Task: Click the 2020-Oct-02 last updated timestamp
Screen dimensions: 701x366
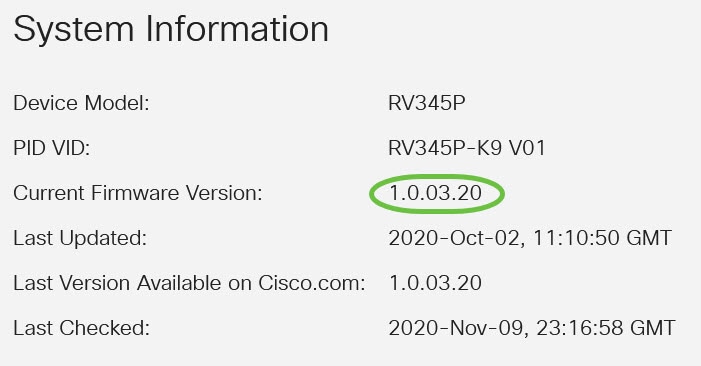Action: [x=530, y=238]
